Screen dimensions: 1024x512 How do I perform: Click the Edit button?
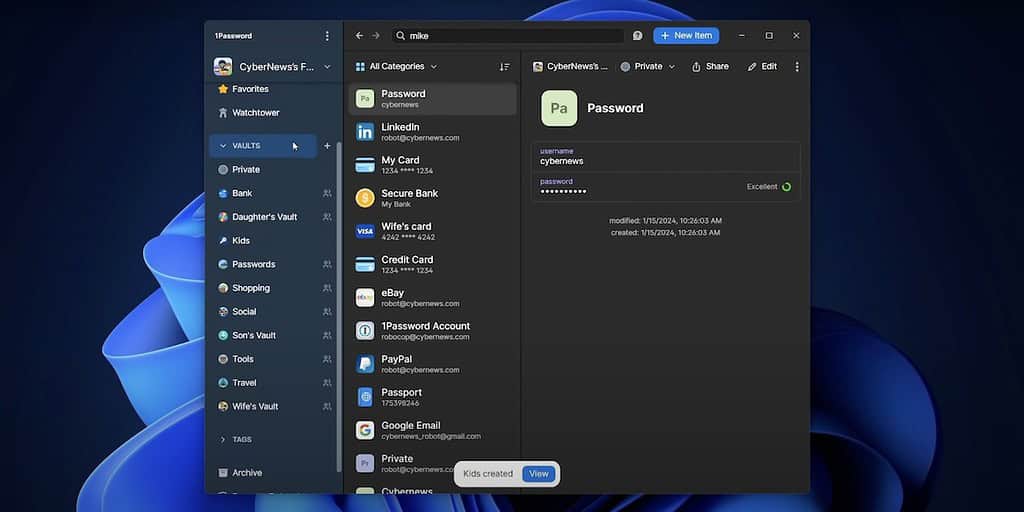(x=762, y=67)
